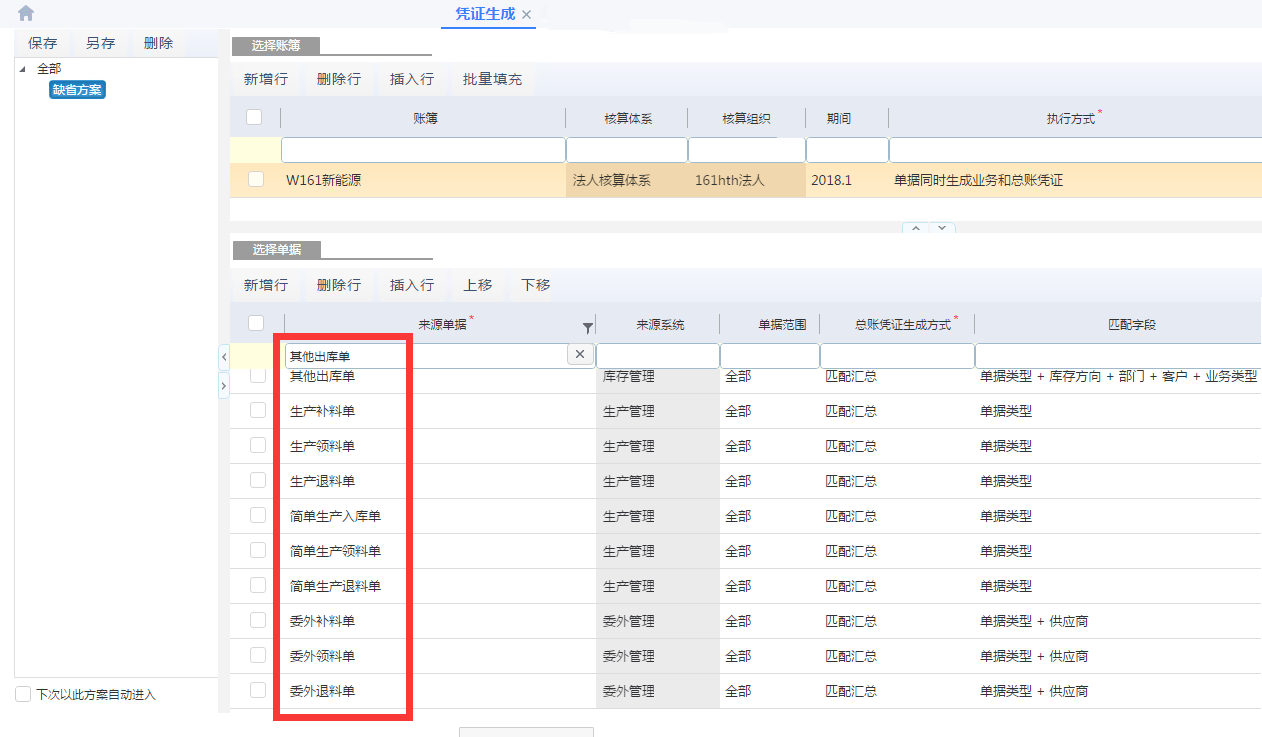Image resolution: width=1262 pixels, height=737 pixels.
Task: Click the home icon
Action: 26,13
